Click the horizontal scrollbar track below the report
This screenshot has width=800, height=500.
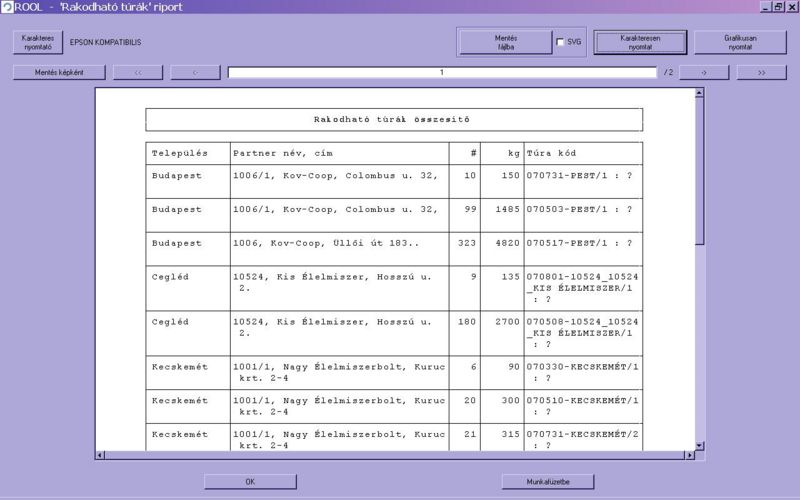click(x=400, y=455)
